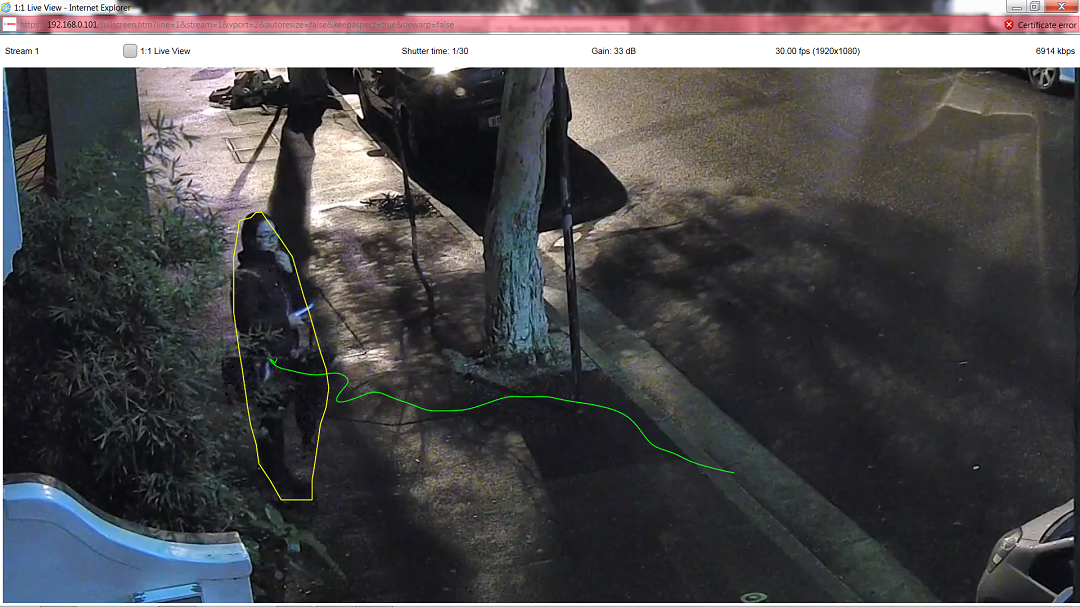Click the Shutter time 1/30 readout
Image resolution: width=1080 pixels, height=607 pixels.
tap(435, 51)
